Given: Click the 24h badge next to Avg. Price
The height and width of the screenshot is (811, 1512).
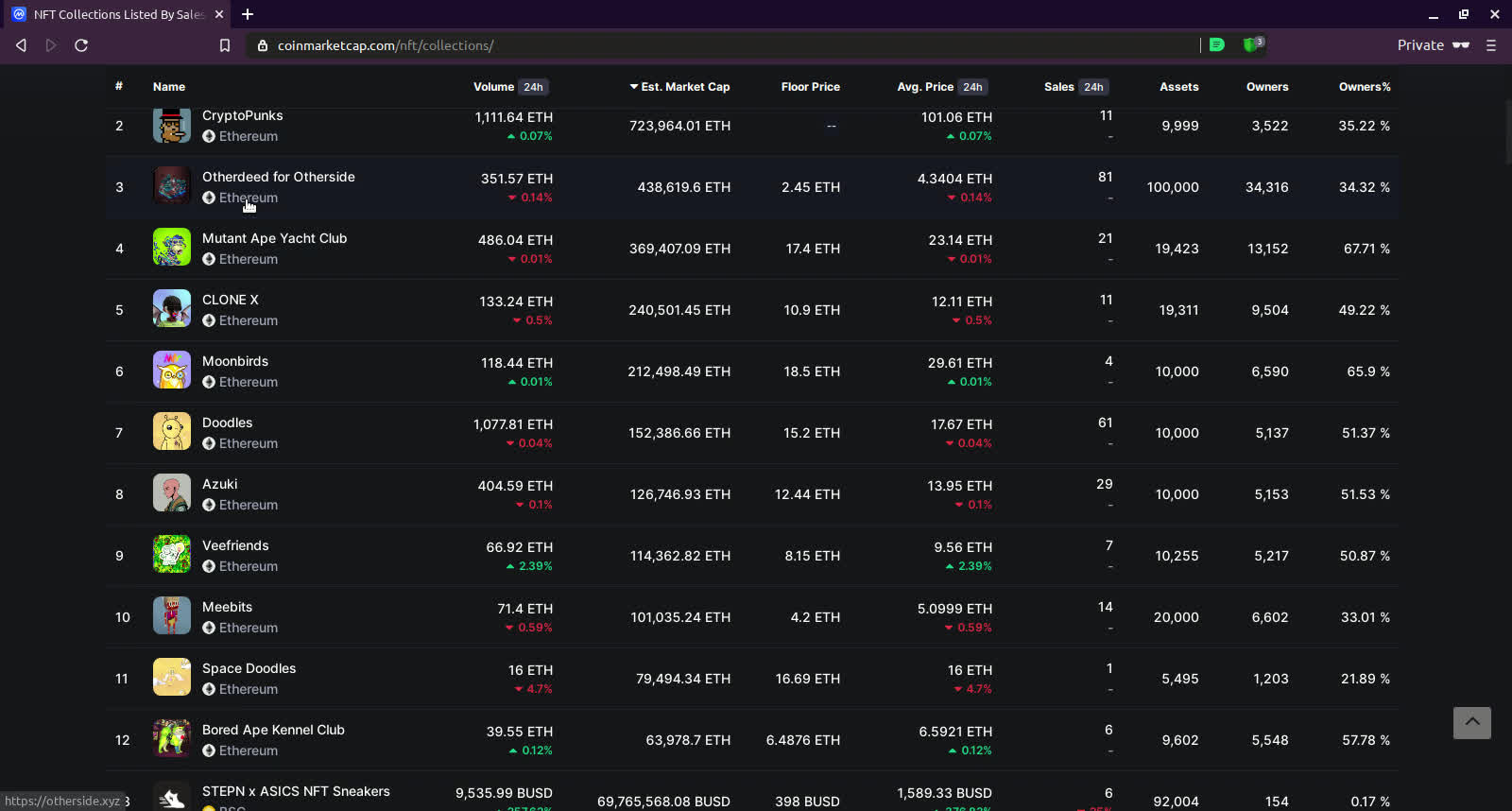Looking at the screenshot, I should [972, 87].
